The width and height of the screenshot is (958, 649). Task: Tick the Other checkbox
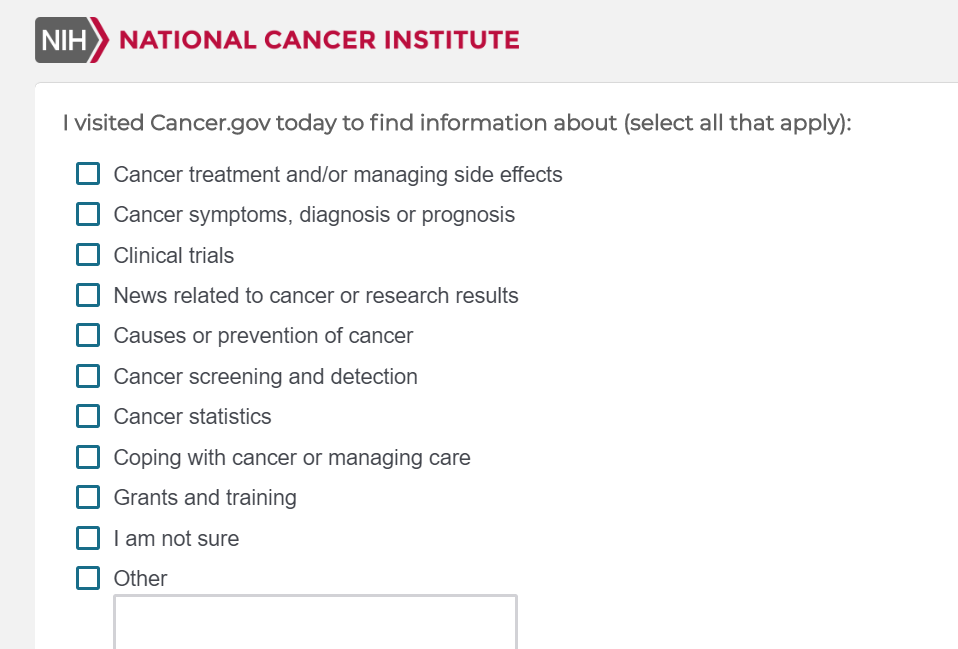click(x=89, y=578)
